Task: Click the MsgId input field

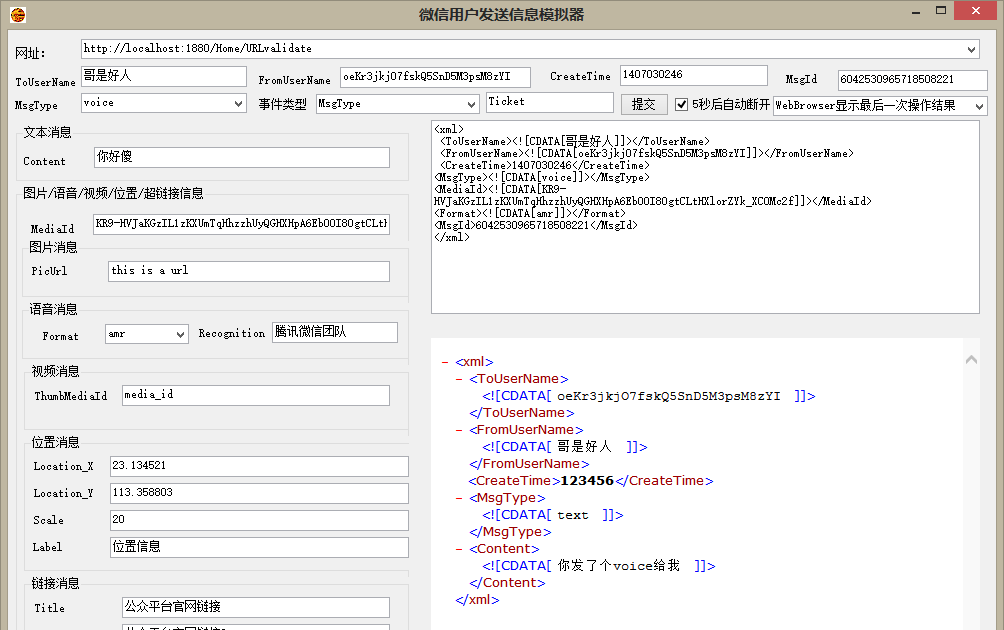Action: click(x=912, y=80)
